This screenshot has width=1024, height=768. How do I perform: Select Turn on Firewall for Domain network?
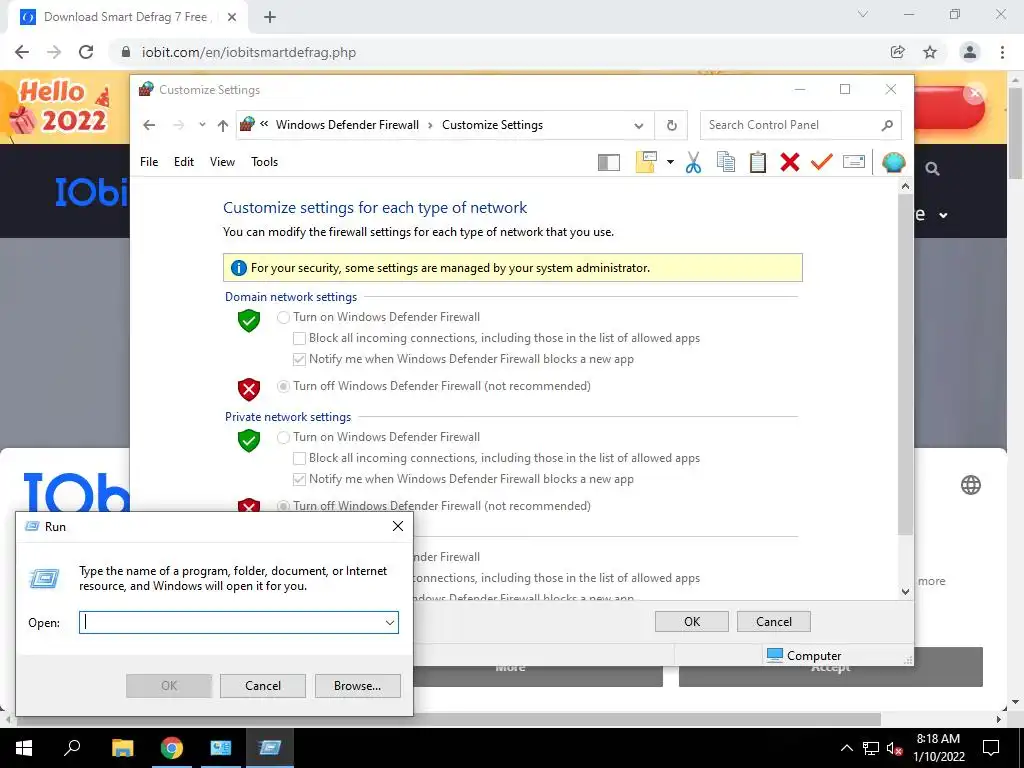tap(283, 317)
